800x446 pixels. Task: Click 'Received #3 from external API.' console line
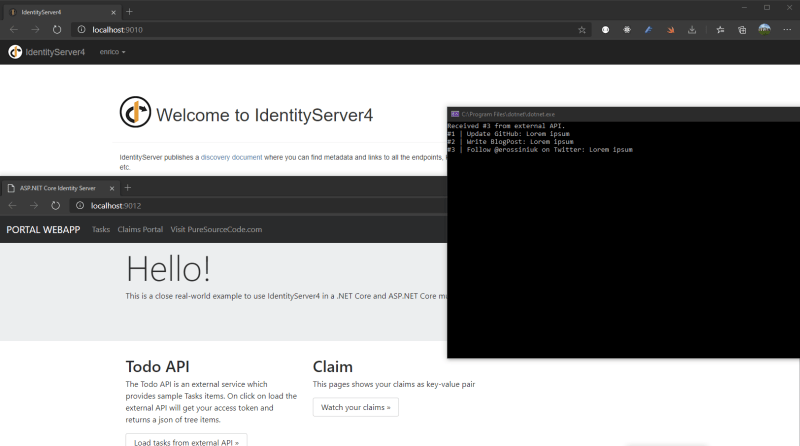click(x=506, y=126)
